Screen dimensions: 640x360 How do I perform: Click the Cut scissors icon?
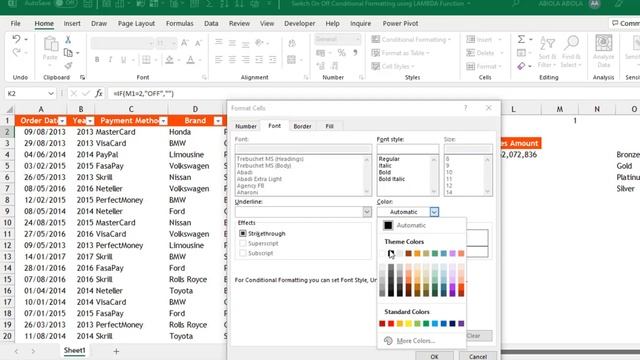point(68,40)
